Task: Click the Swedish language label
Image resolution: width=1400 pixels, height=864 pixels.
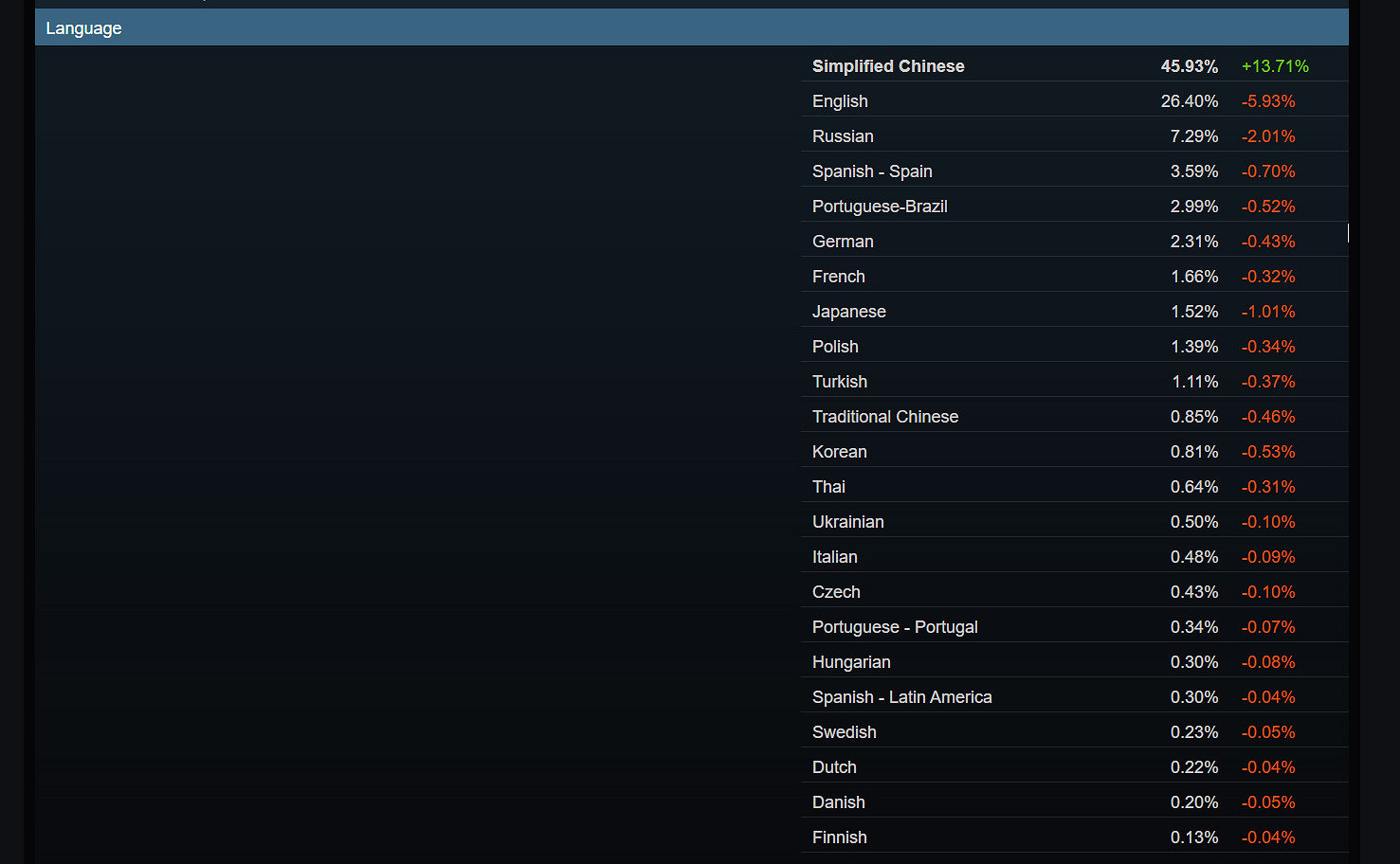Action: pos(845,732)
